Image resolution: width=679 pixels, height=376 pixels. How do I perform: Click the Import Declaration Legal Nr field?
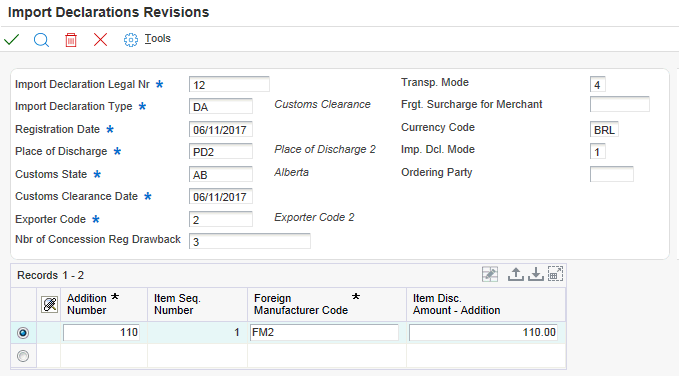coord(229,84)
